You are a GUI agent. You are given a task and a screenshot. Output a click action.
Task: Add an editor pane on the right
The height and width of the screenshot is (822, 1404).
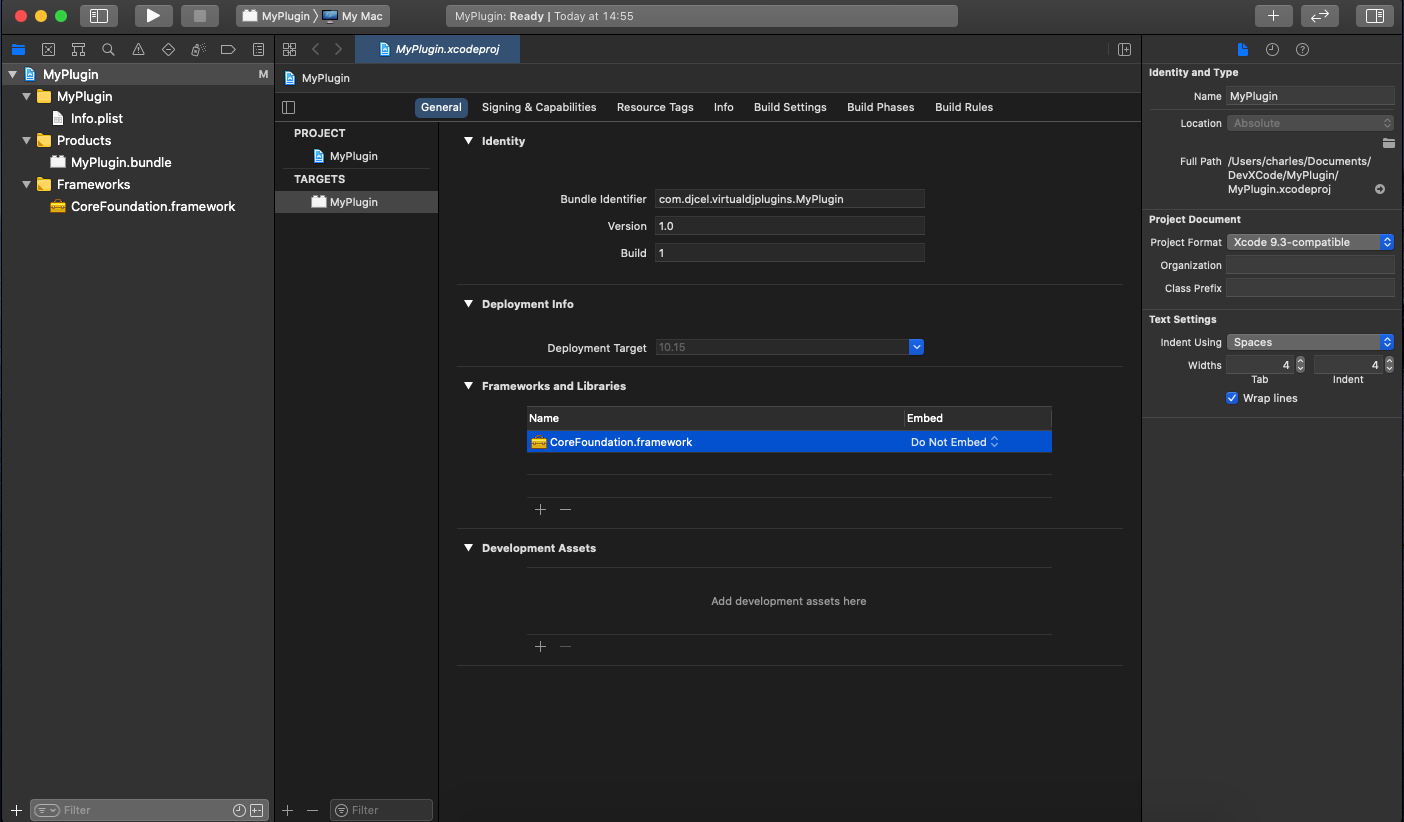(x=1124, y=49)
